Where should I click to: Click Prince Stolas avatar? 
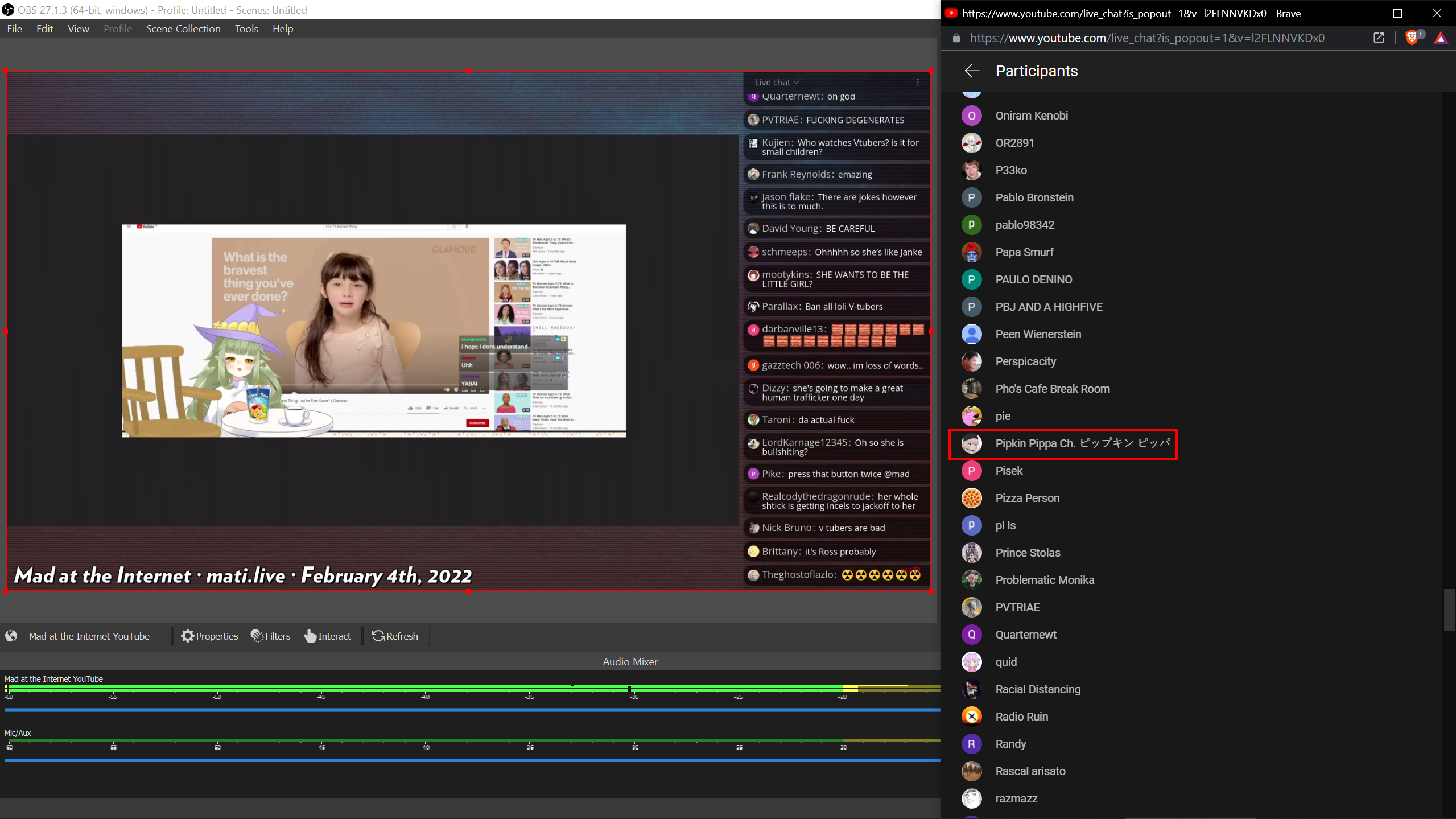[972, 553]
